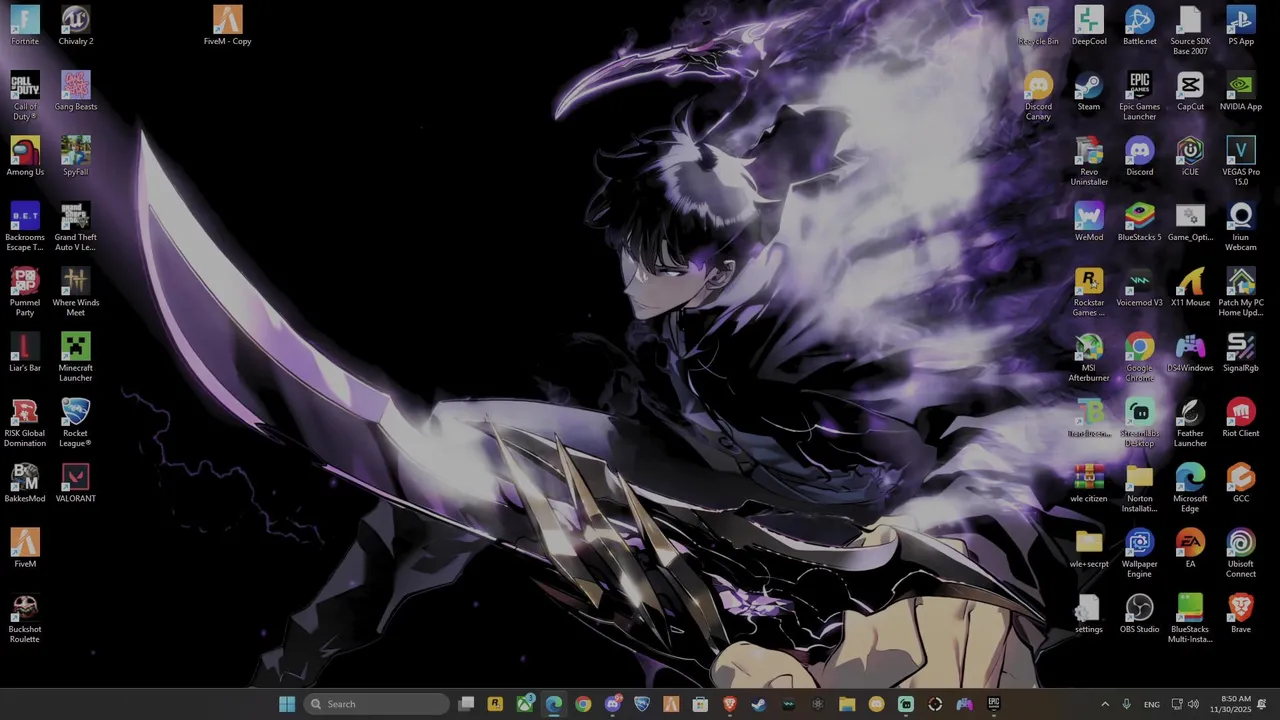Open the EA desktop icon
Viewport: 1280px width, 720px height.
click(x=1190, y=548)
